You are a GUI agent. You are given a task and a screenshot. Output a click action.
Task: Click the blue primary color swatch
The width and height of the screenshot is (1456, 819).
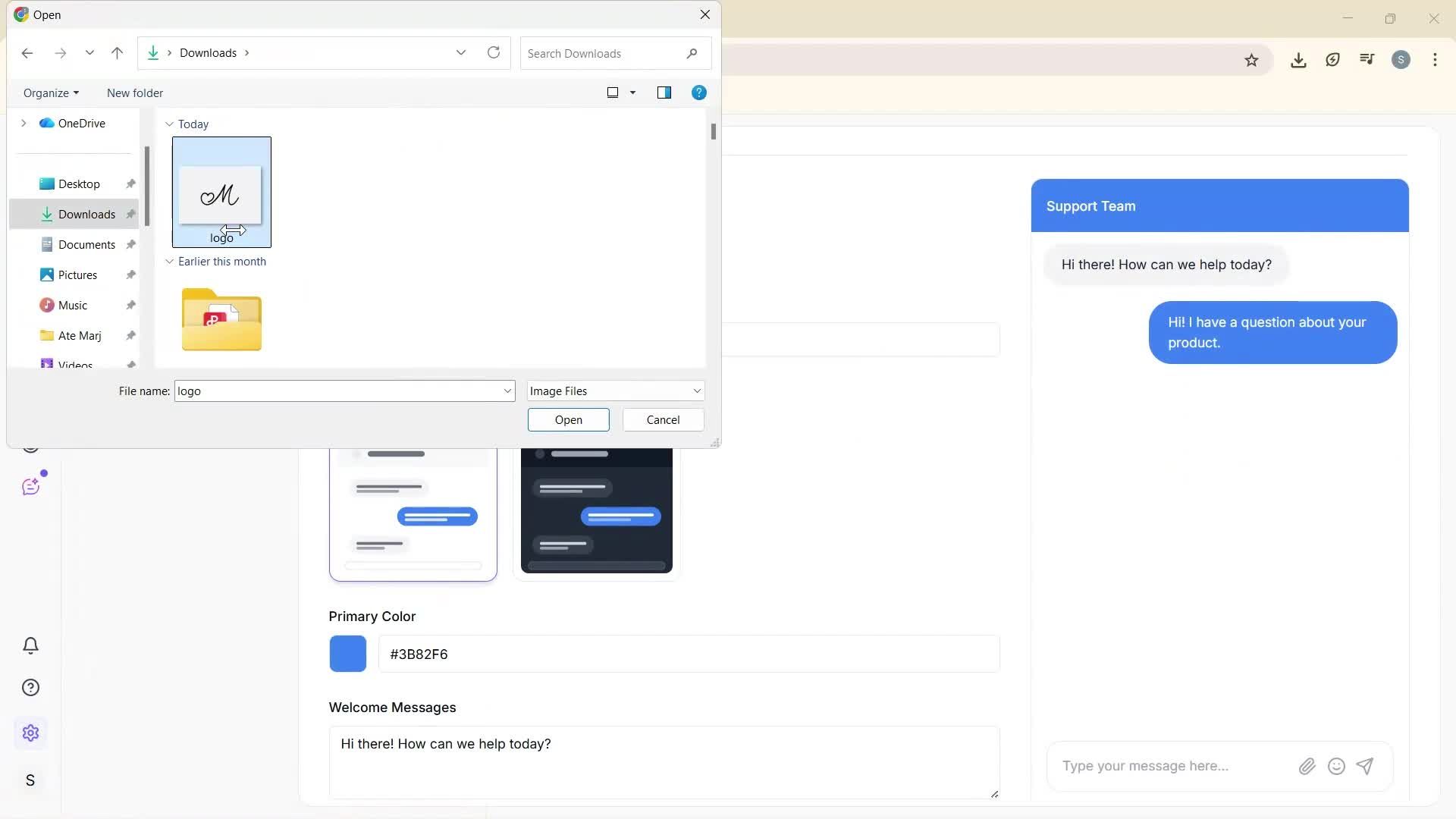tap(347, 653)
